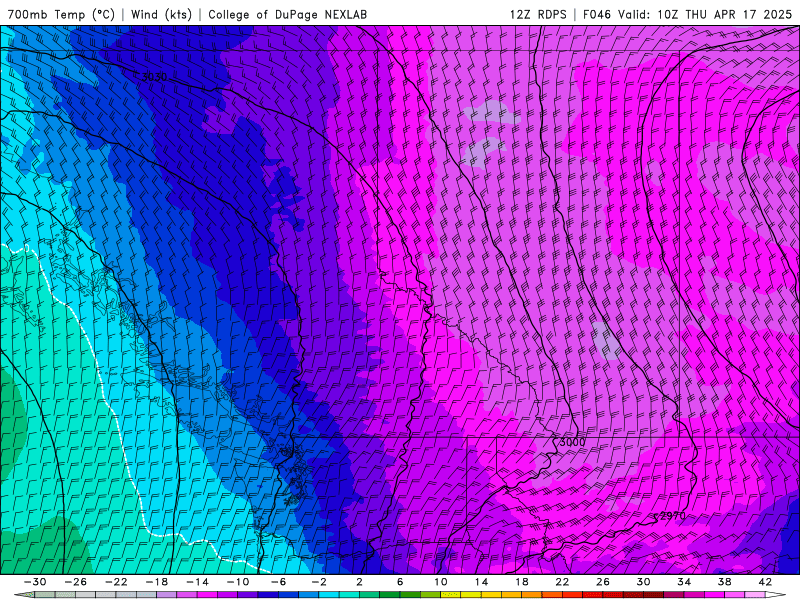Click the 38 color scale label
The height and width of the screenshot is (600, 800).
[x=724, y=582]
